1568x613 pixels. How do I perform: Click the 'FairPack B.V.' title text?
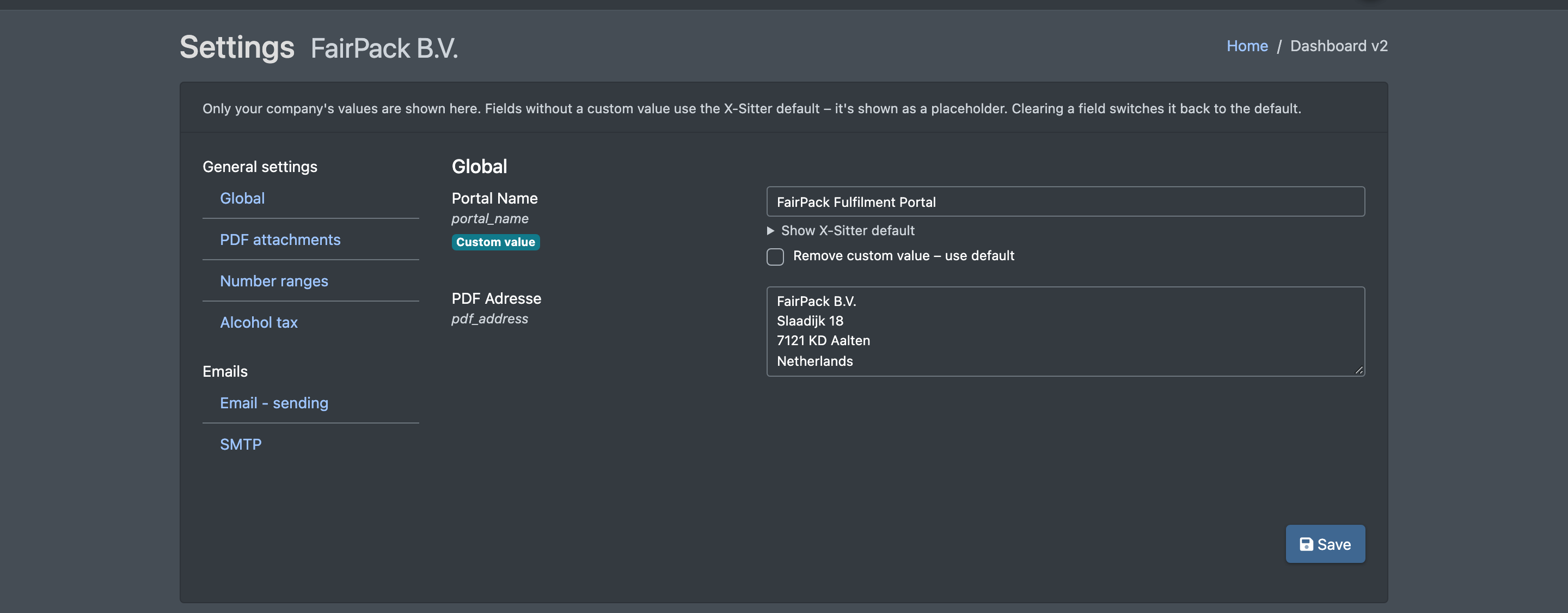click(x=384, y=48)
